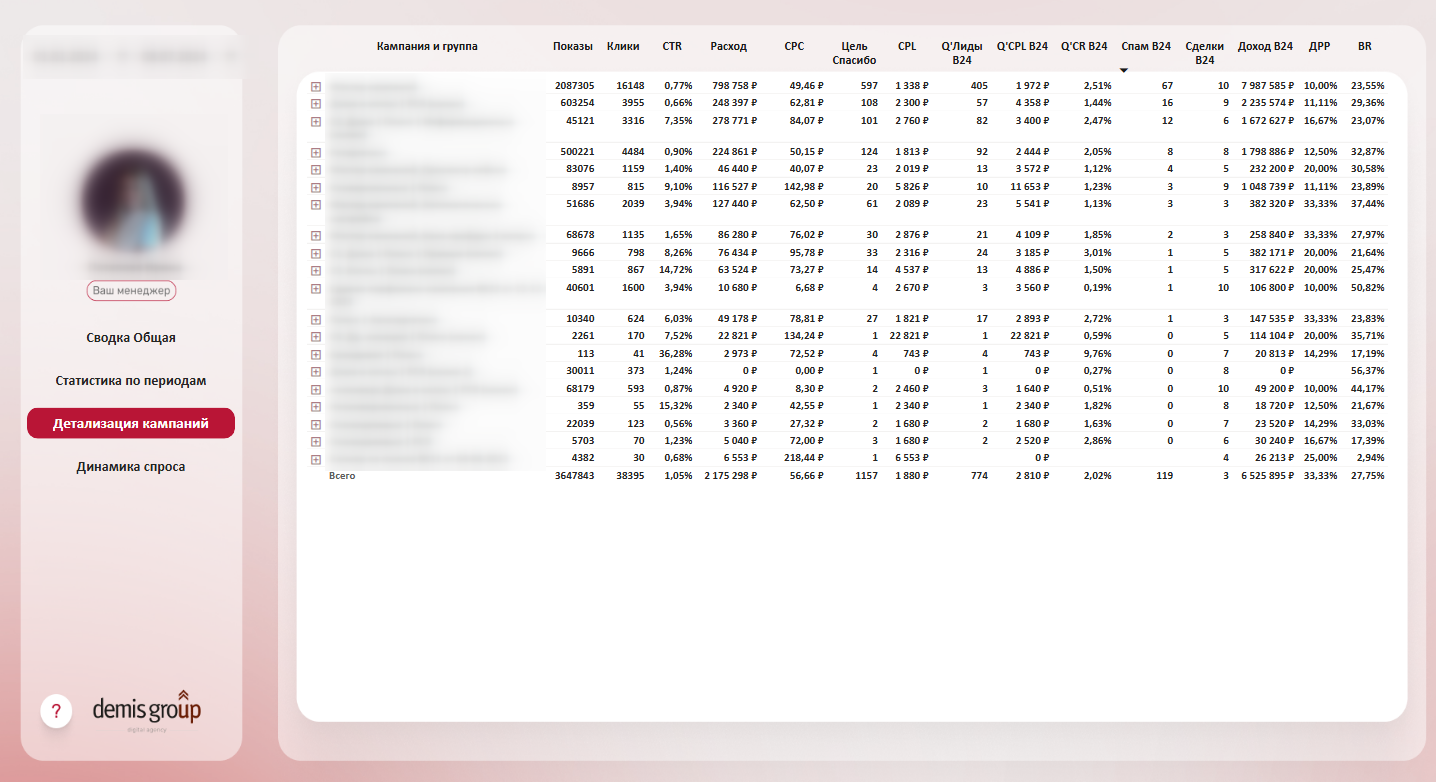
Task: Open Динамика спроса section
Action: coord(131,467)
